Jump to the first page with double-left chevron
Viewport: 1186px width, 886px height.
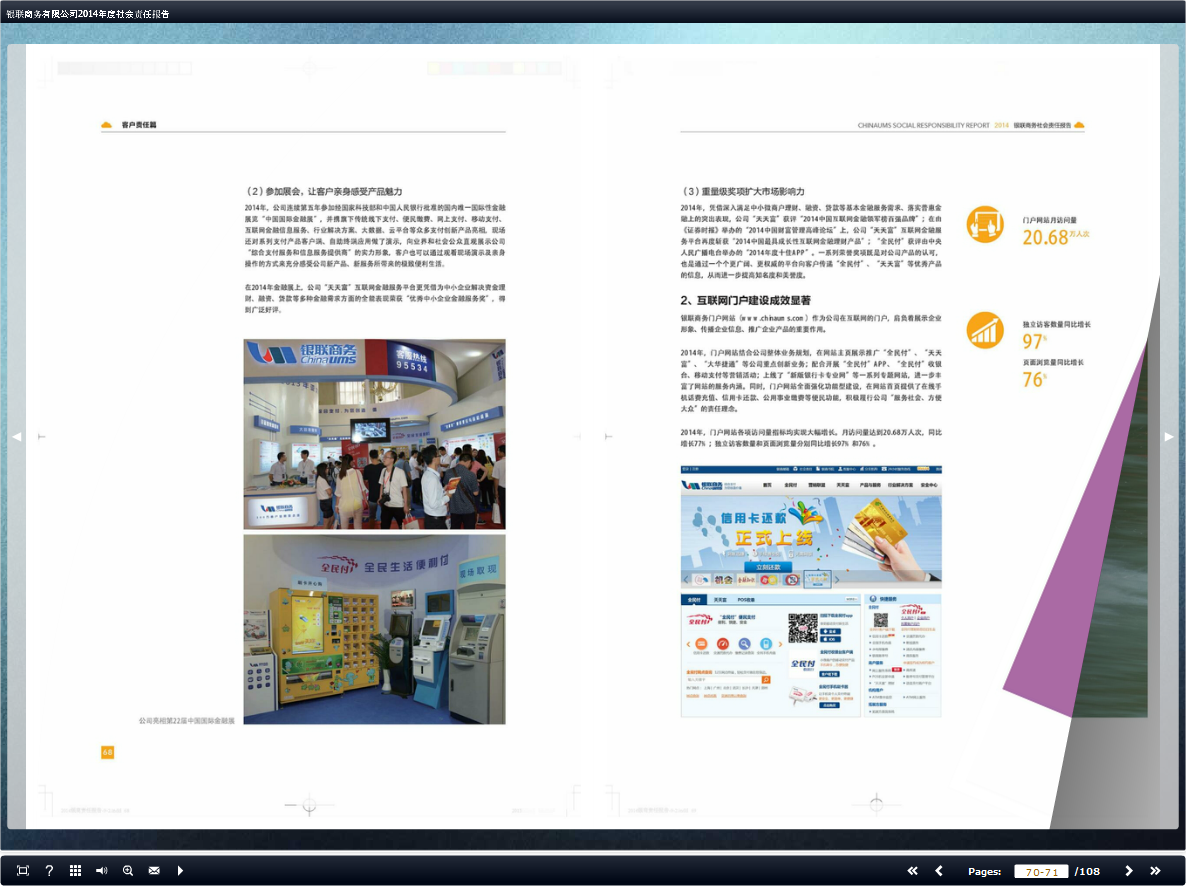(x=912, y=871)
